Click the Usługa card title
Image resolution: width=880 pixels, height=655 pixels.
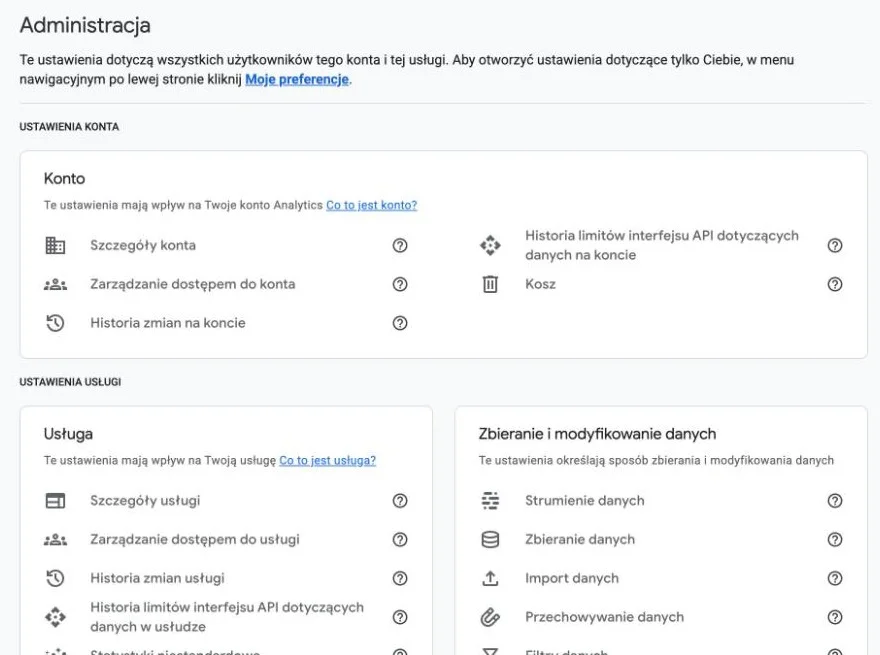click(68, 434)
